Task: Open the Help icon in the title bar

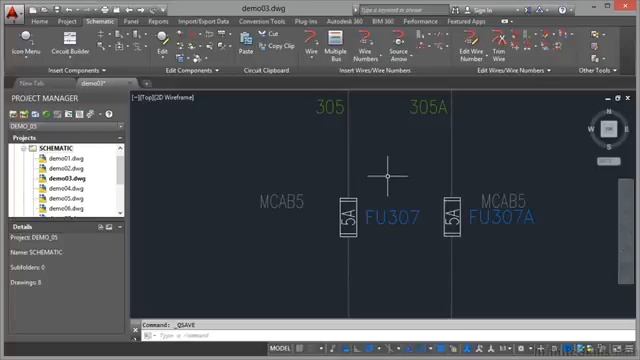Action: tap(562, 10)
